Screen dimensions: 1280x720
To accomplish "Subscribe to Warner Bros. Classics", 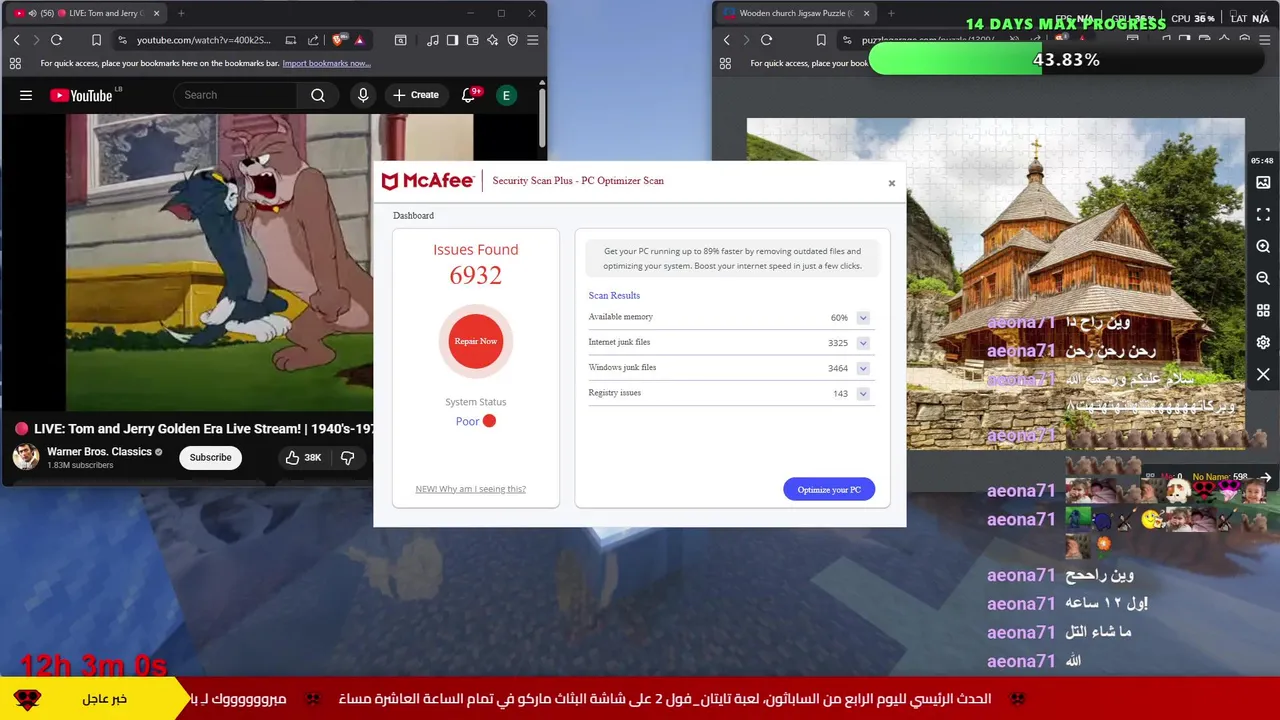I will click(x=210, y=457).
